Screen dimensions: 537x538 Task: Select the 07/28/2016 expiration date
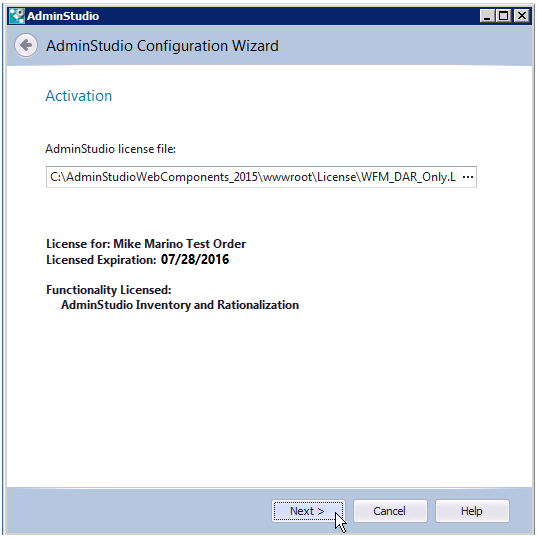coord(195,259)
